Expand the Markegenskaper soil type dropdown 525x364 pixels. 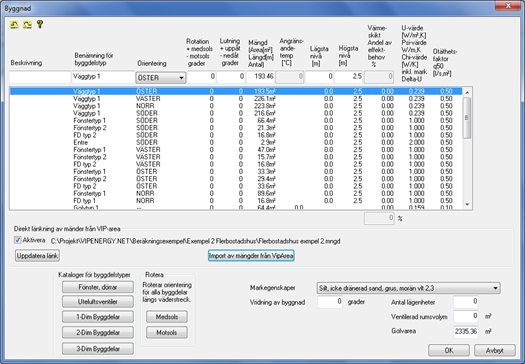[408, 288]
